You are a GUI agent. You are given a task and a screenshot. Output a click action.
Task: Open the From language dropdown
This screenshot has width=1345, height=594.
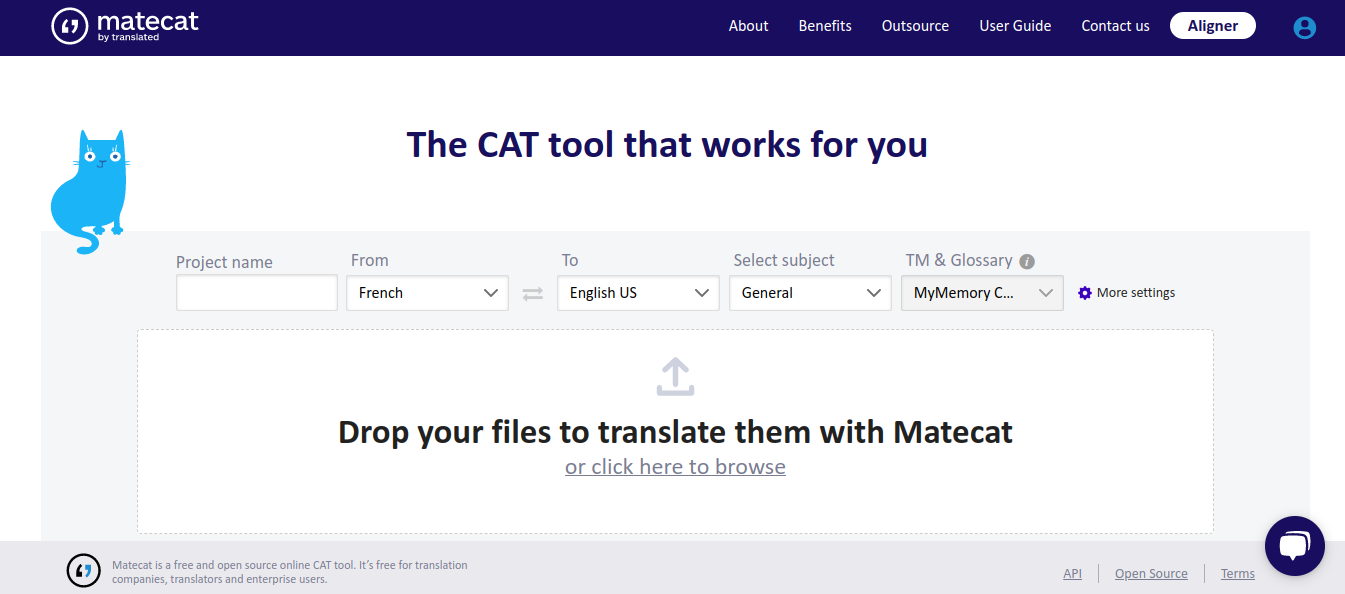point(428,293)
